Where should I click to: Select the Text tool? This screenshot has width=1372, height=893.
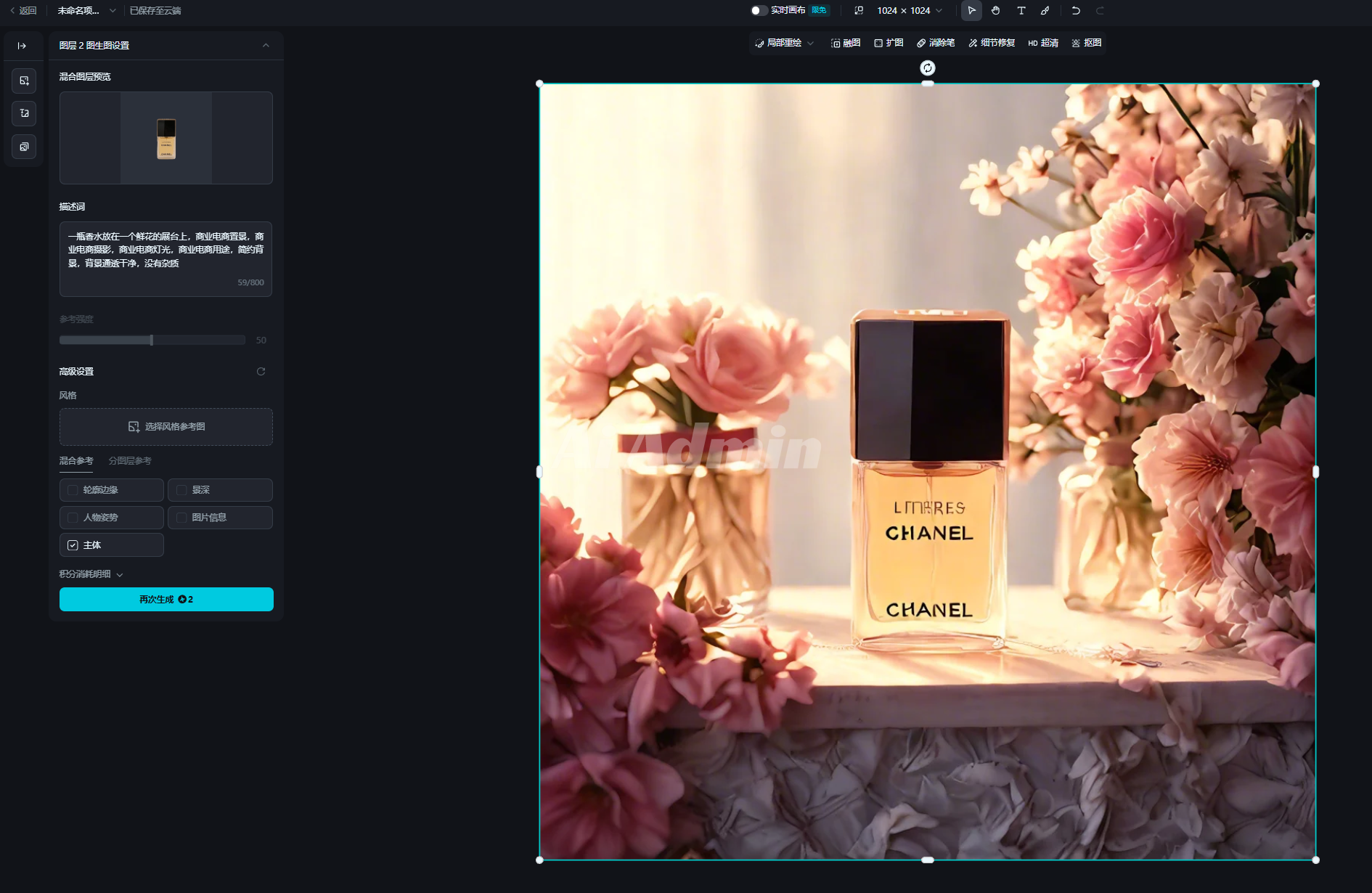coord(1021,11)
